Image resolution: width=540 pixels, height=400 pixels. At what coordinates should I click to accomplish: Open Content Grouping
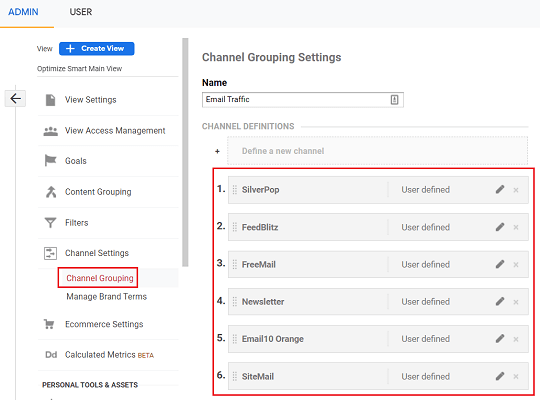(98, 192)
